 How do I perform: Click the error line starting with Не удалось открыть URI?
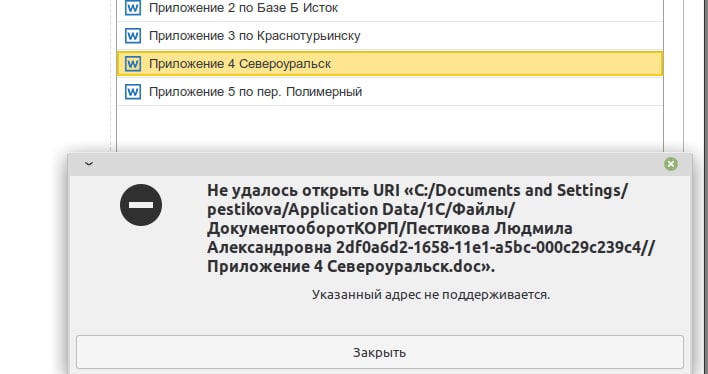pyautogui.click(x=417, y=191)
